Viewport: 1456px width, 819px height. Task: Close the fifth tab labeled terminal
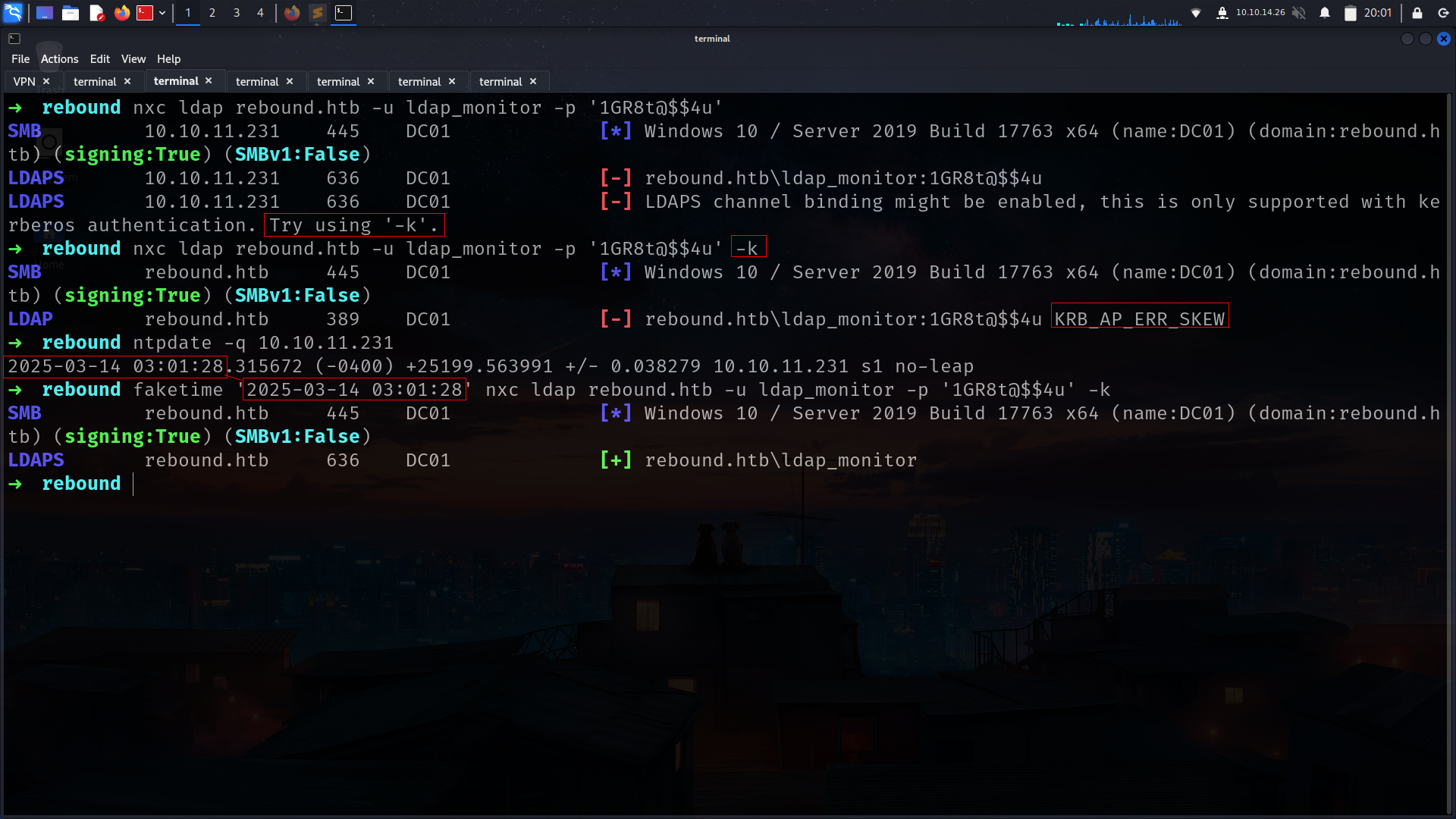pyautogui.click(x=371, y=81)
